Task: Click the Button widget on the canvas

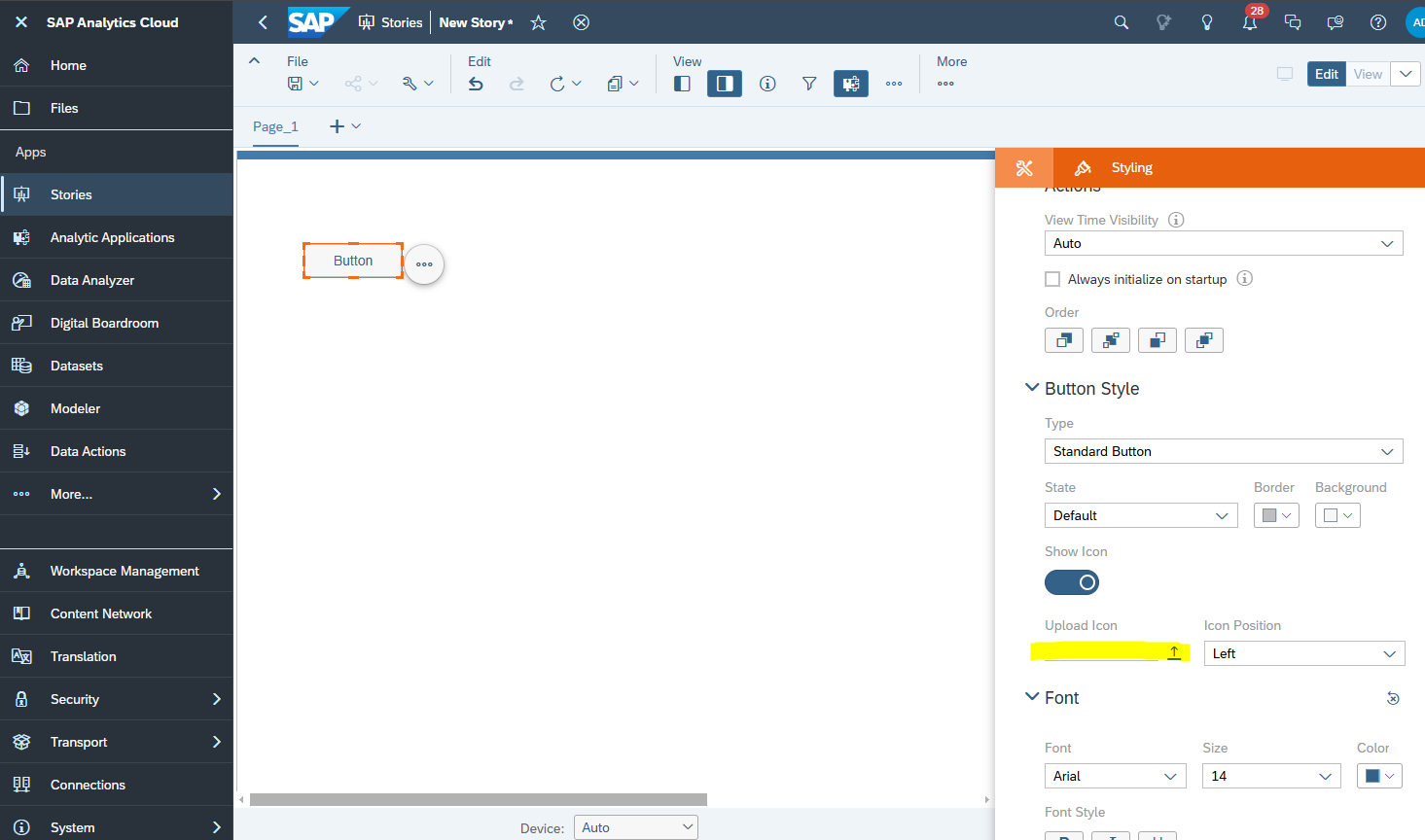Action: coord(353,261)
